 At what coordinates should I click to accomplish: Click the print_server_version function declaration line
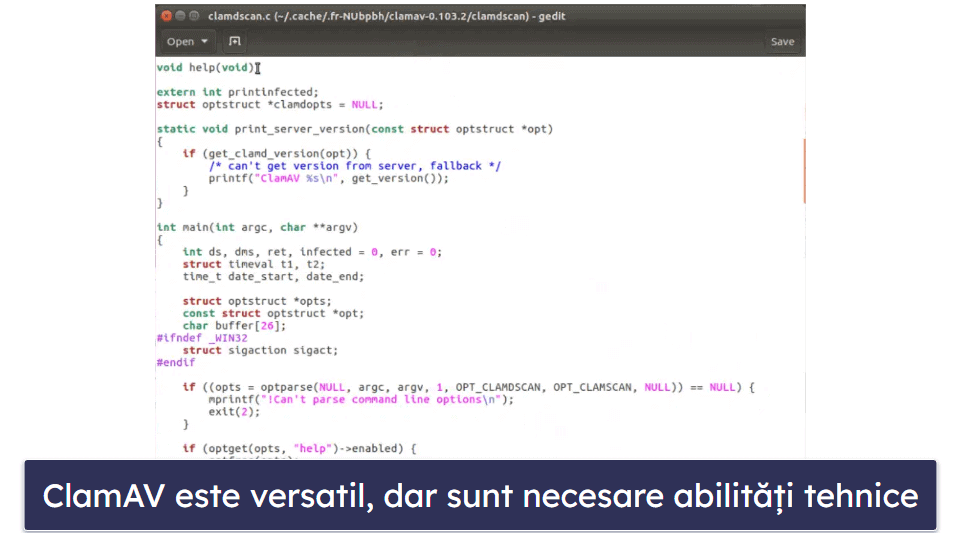[x=355, y=129]
